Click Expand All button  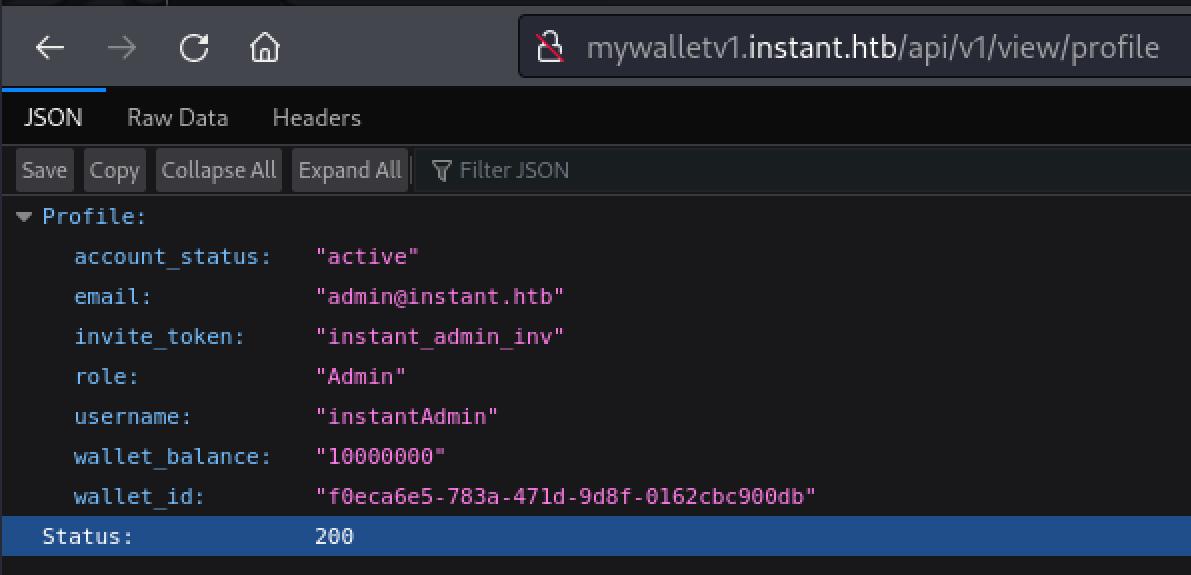point(349,171)
